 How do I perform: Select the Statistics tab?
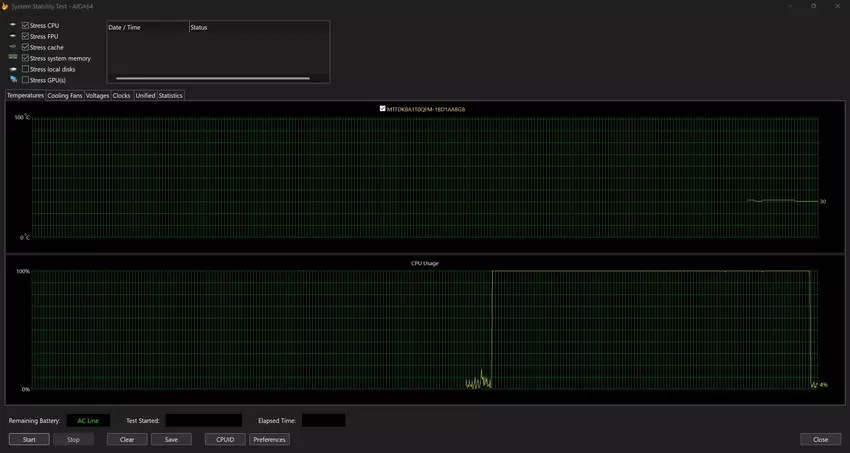tap(171, 96)
